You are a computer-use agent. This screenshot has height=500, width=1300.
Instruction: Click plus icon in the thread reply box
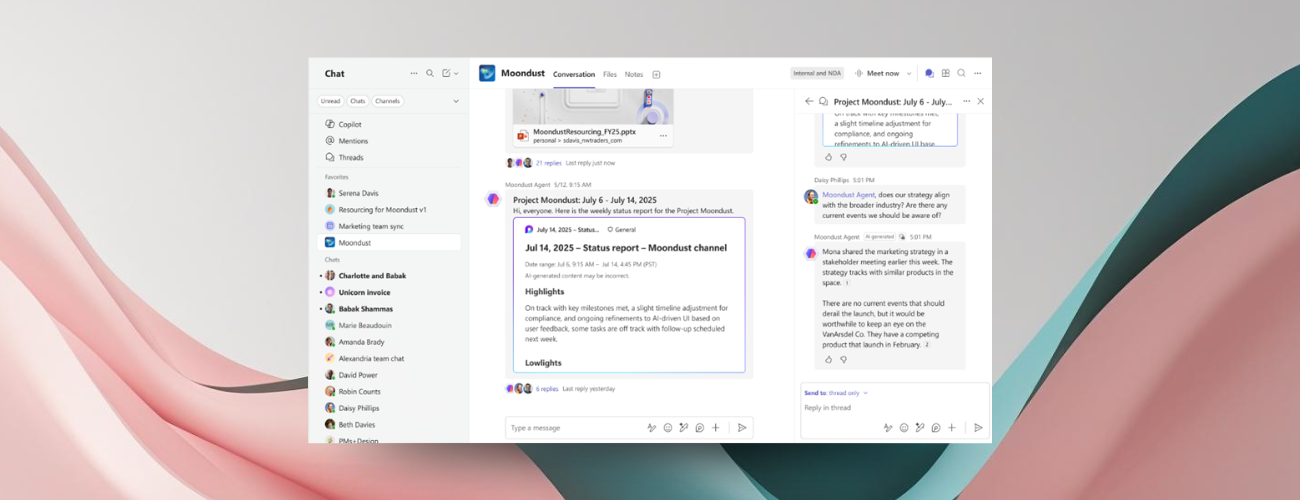[x=952, y=428]
